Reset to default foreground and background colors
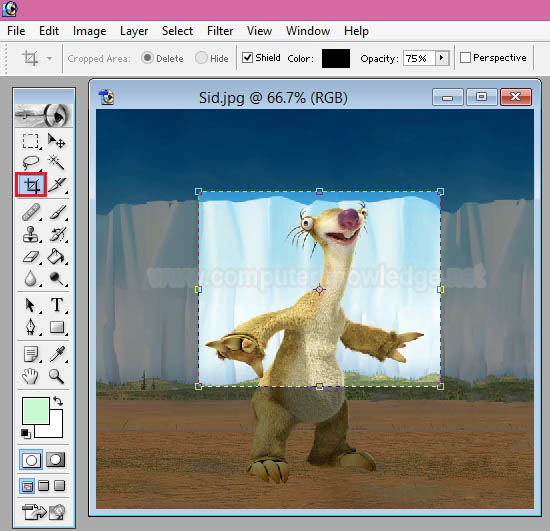The height and width of the screenshot is (531, 550). (x=26, y=434)
